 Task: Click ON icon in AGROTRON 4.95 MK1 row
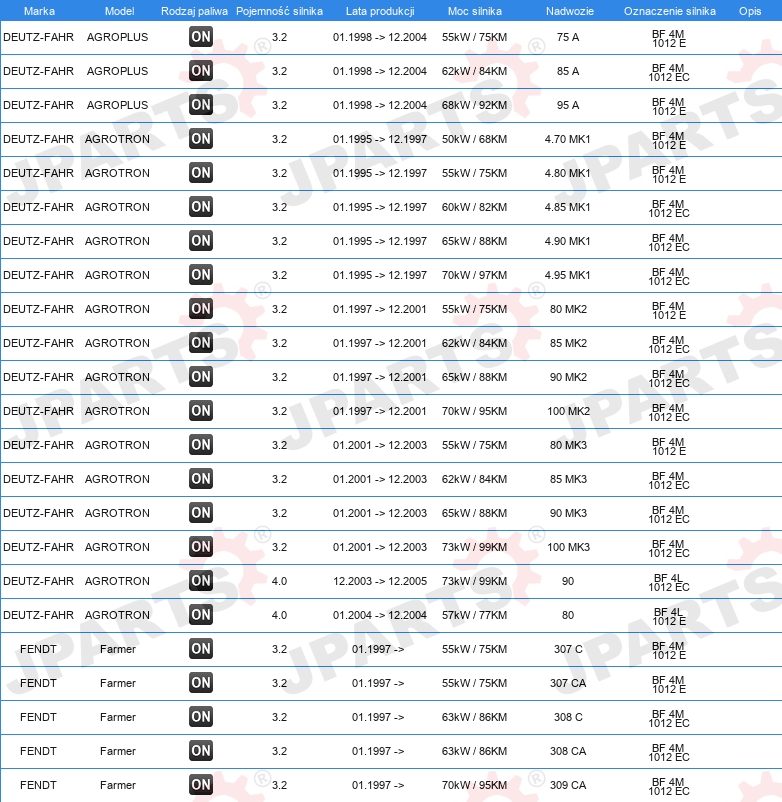200,275
